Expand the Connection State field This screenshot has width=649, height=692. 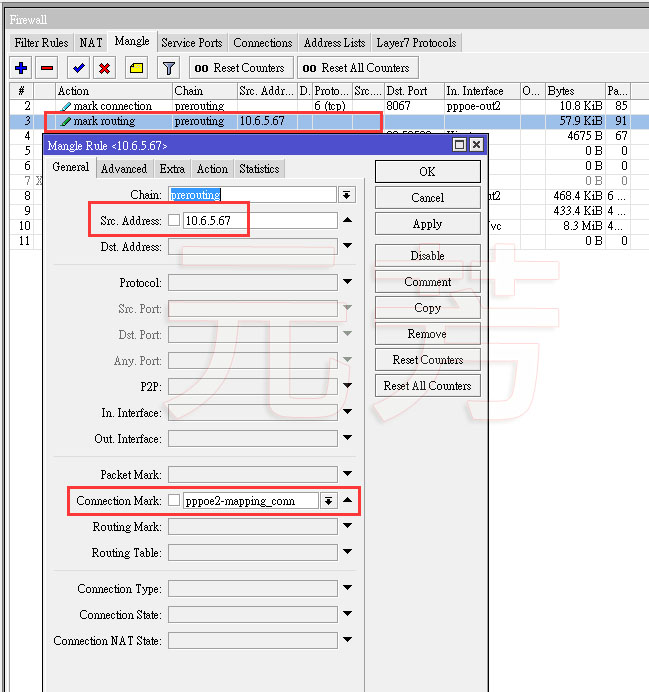point(348,613)
